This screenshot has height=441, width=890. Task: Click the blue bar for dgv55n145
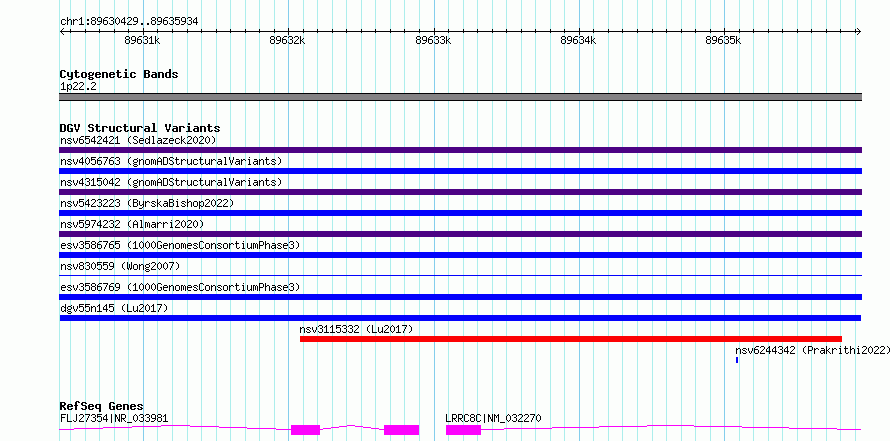pos(460,318)
